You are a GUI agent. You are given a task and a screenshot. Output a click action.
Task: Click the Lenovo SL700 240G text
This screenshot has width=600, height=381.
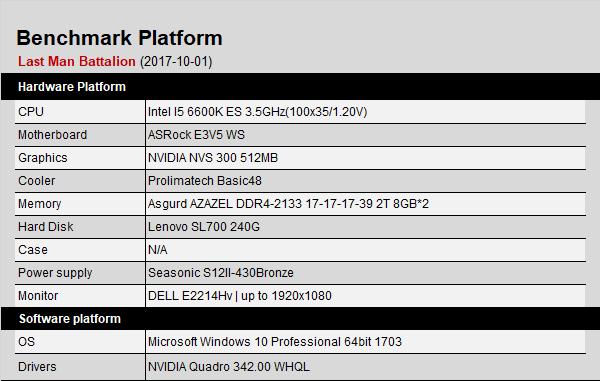pos(204,226)
